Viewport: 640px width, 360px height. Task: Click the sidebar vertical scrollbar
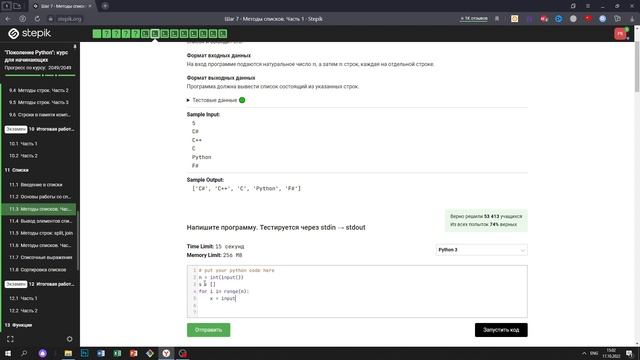[78, 241]
